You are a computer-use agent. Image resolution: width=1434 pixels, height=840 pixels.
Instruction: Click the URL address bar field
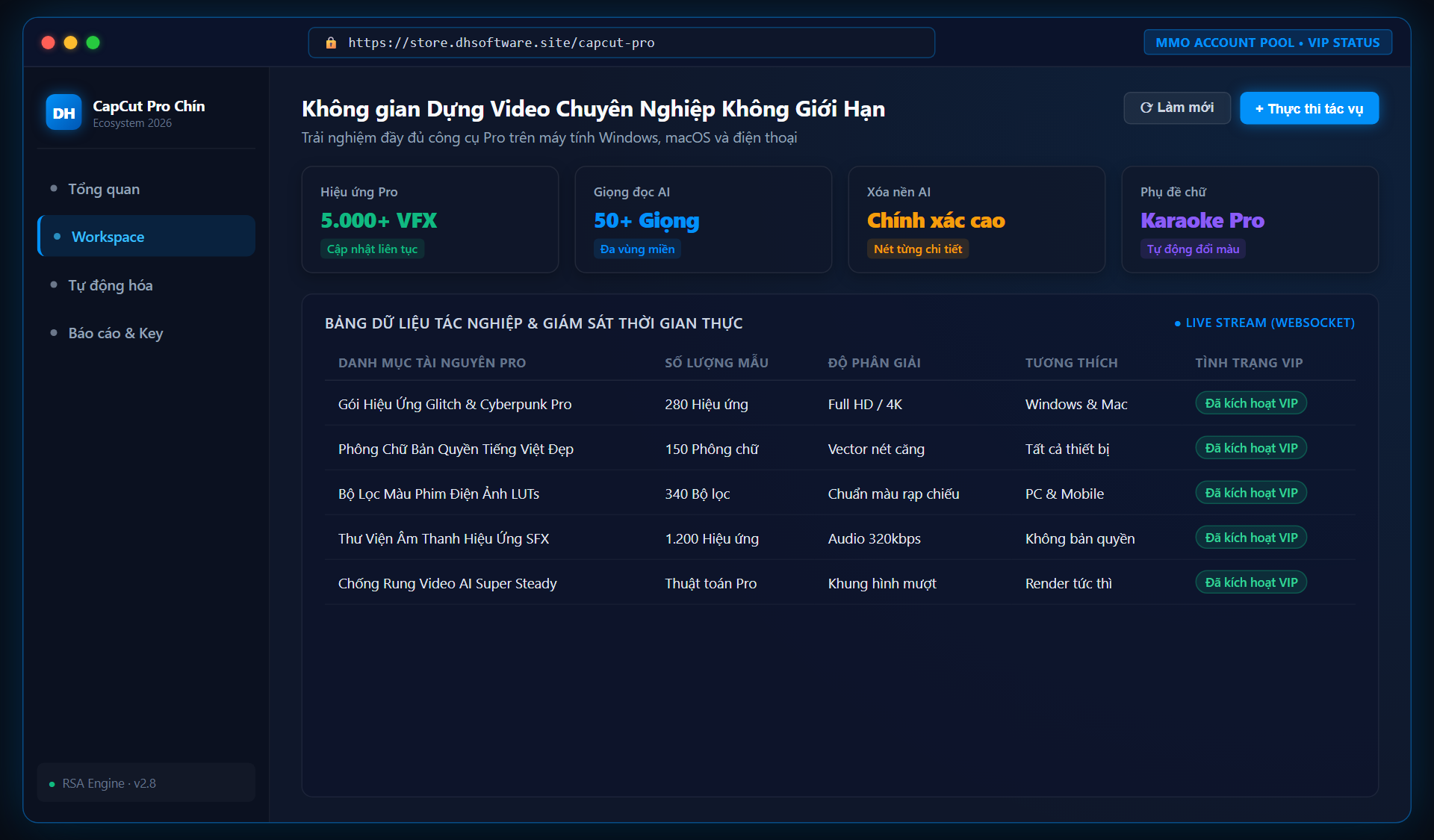[621, 43]
